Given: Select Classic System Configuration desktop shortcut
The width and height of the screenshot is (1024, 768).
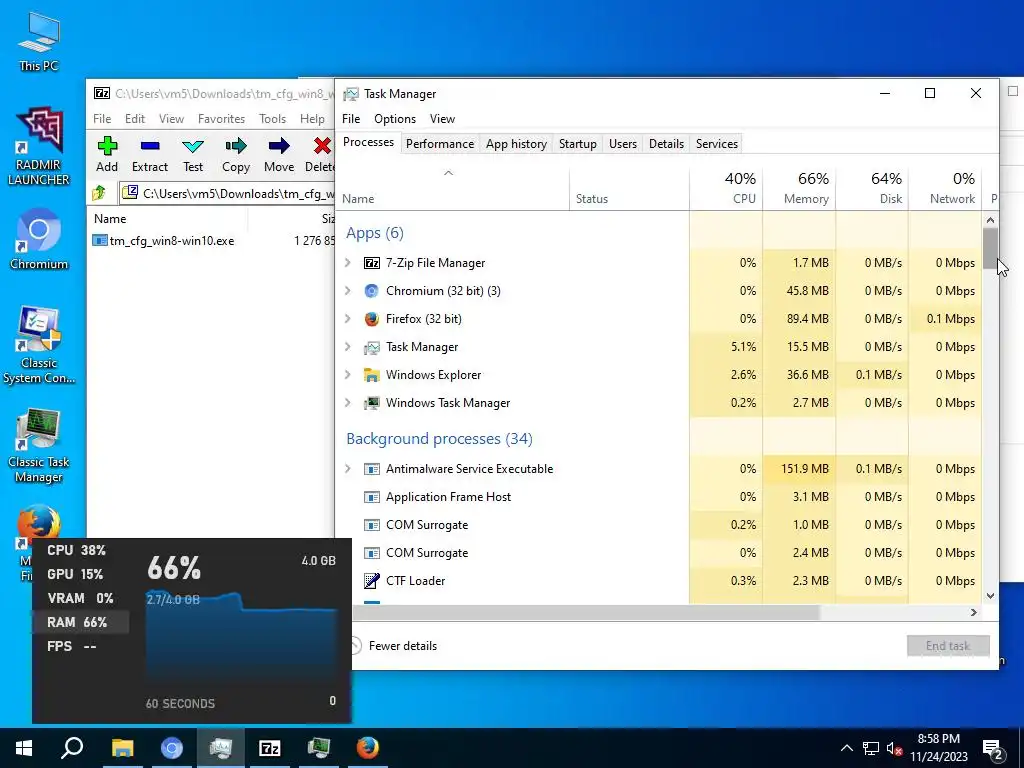Looking at the screenshot, I should (39, 345).
